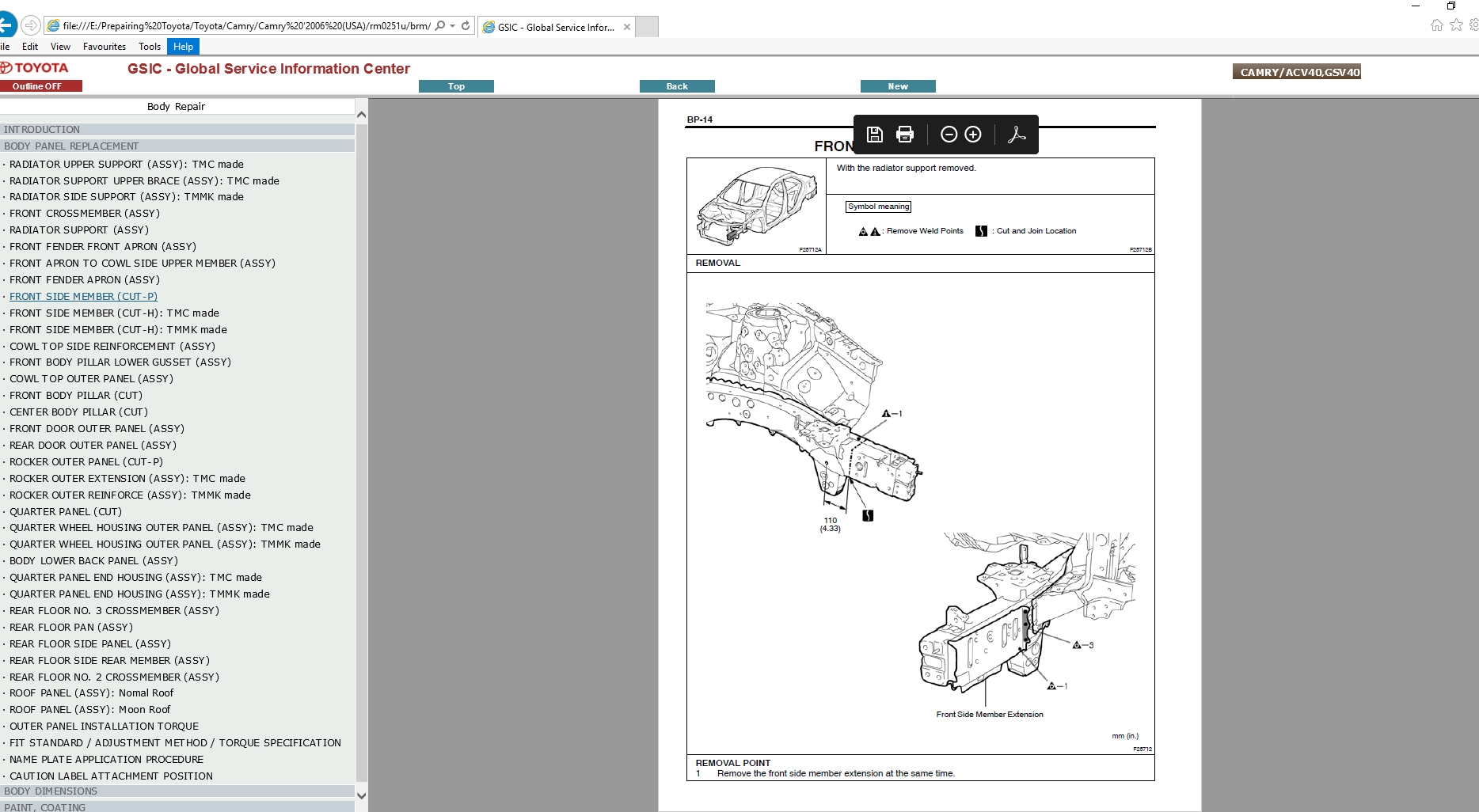Open the Adobe Acrobat toolbar icon
This screenshot has width=1479, height=812.
point(1017,135)
